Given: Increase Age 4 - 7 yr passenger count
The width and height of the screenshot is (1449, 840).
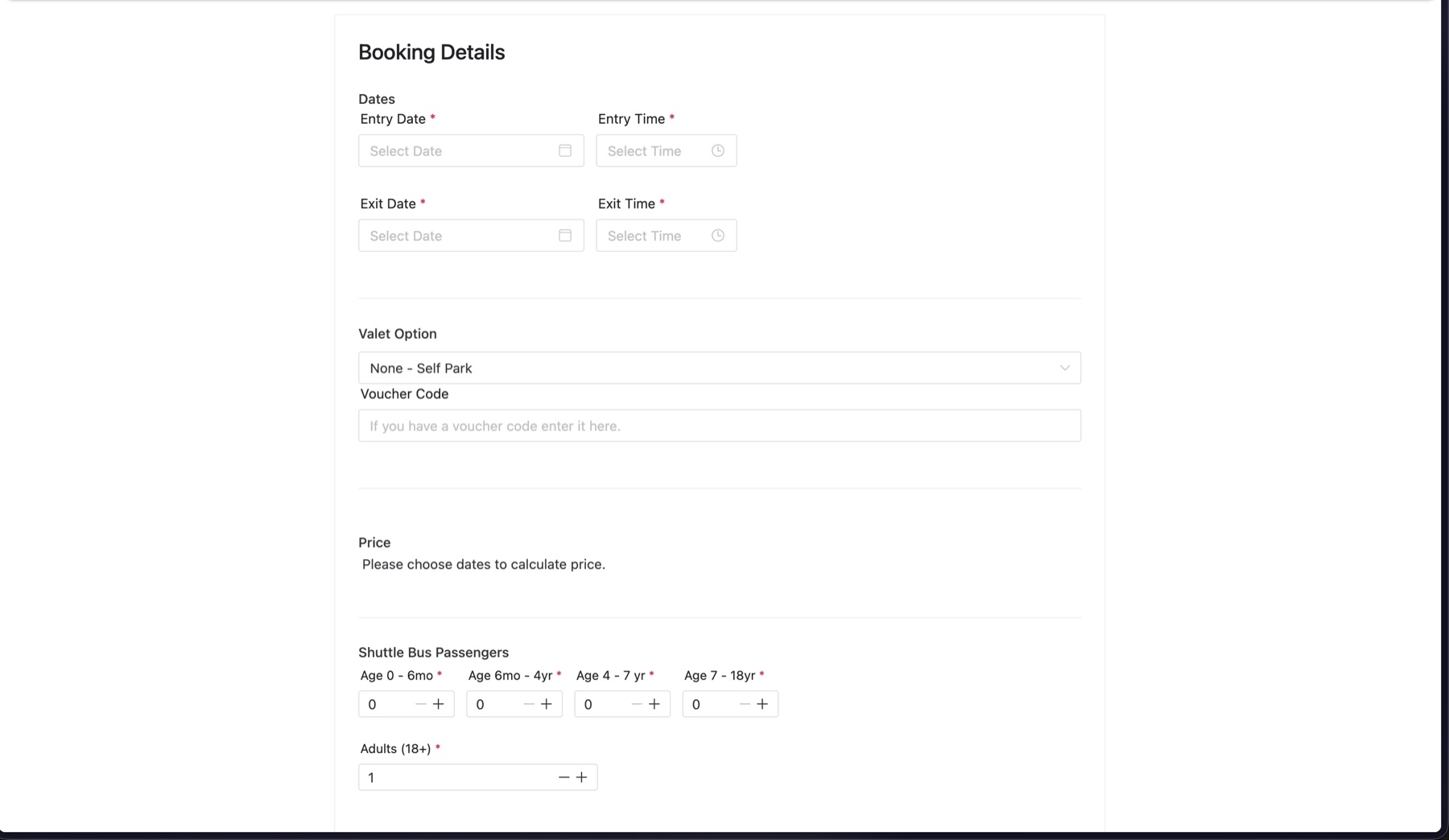Looking at the screenshot, I should [654, 704].
